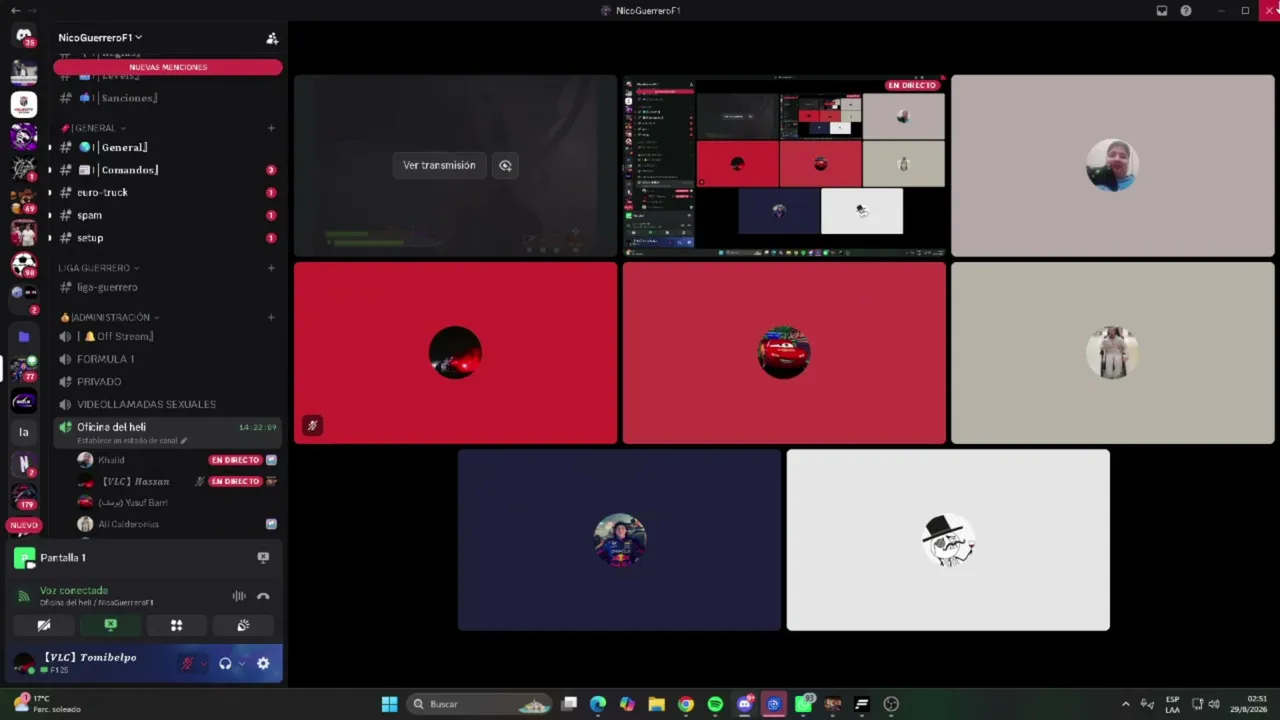Stop streaming Pantalla 1 icon
This screenshot has width=1280, height=720.
[x=263, y=557]
